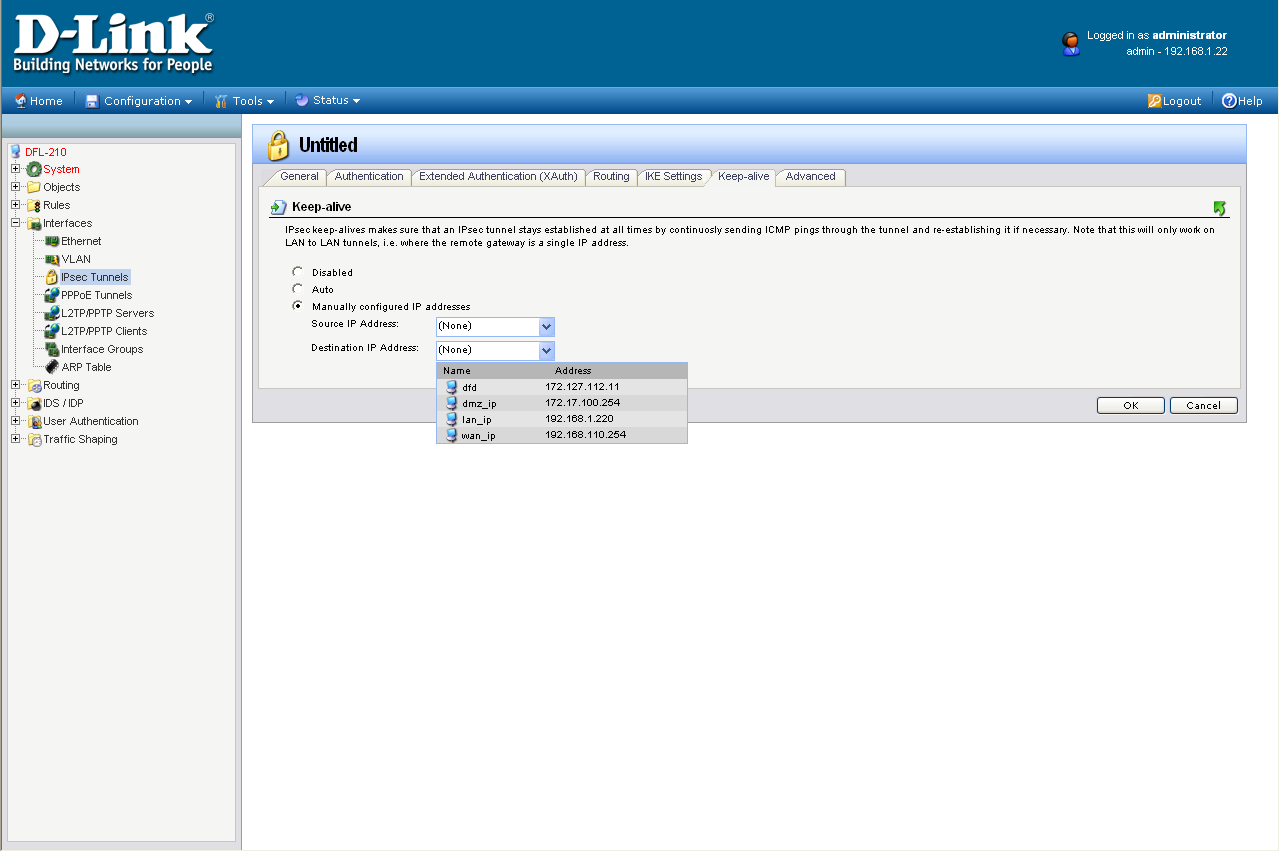Collapse the Interfaces tree node
The image size is (1280, 852).
(16, 223)
